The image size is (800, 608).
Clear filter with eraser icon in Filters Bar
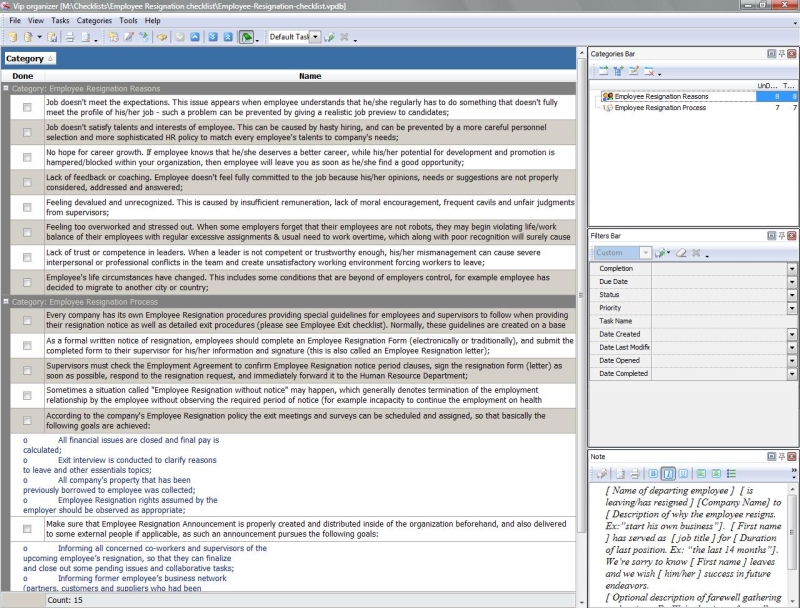pos(680,254)
